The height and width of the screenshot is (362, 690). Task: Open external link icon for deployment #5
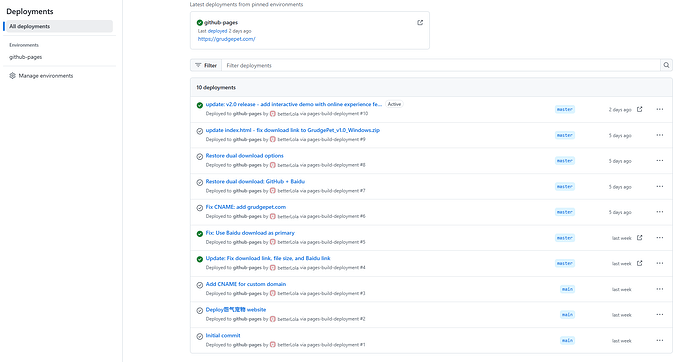click(639, 238)
